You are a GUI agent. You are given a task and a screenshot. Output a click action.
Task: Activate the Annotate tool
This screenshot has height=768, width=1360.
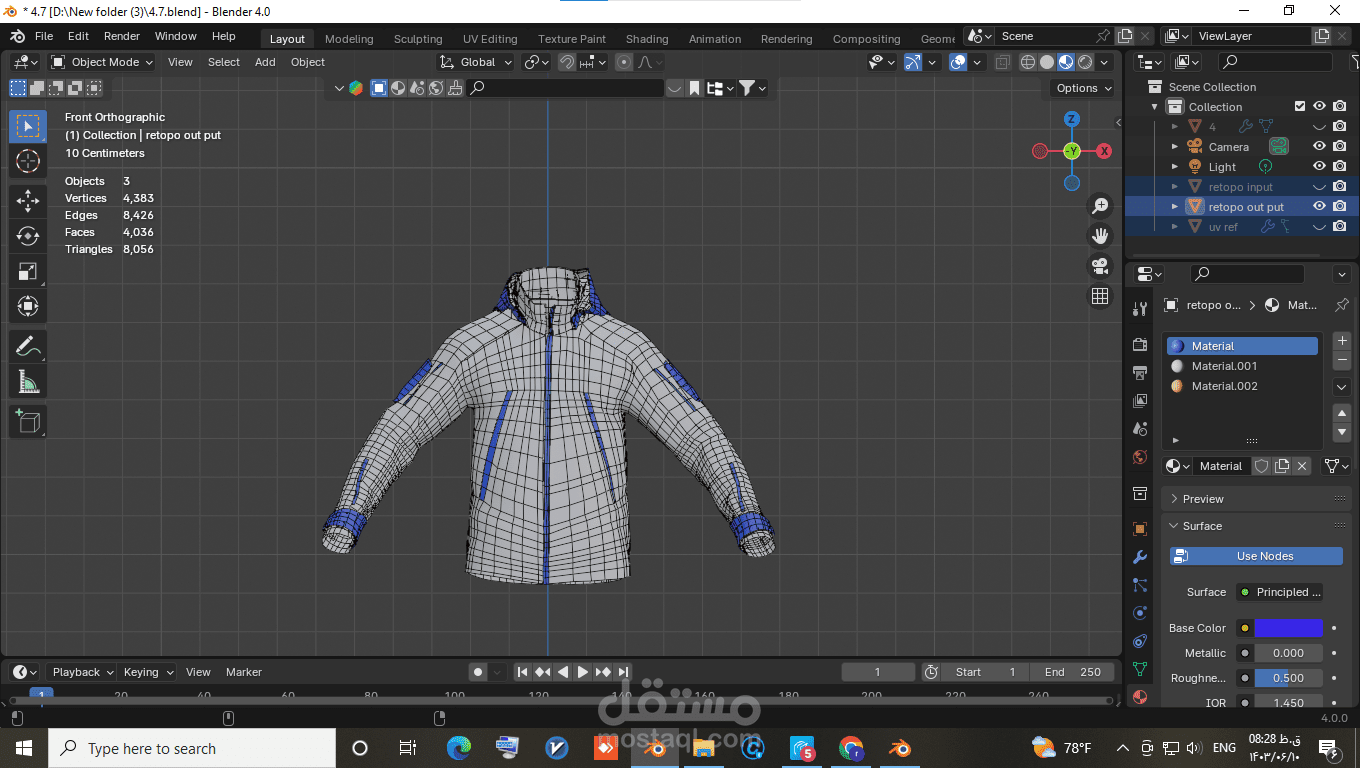pyautogui.click(x=28, y=347)
